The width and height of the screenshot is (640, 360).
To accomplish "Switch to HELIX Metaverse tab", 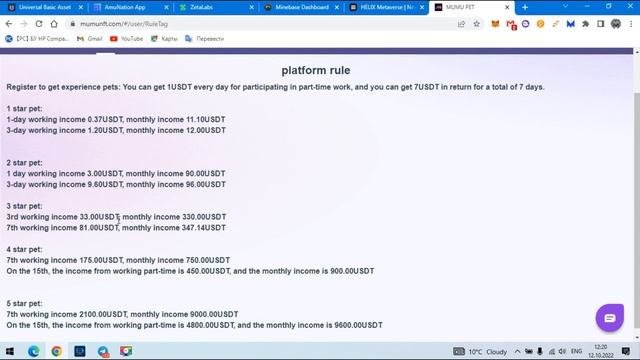I will click(x=386, y=7).
